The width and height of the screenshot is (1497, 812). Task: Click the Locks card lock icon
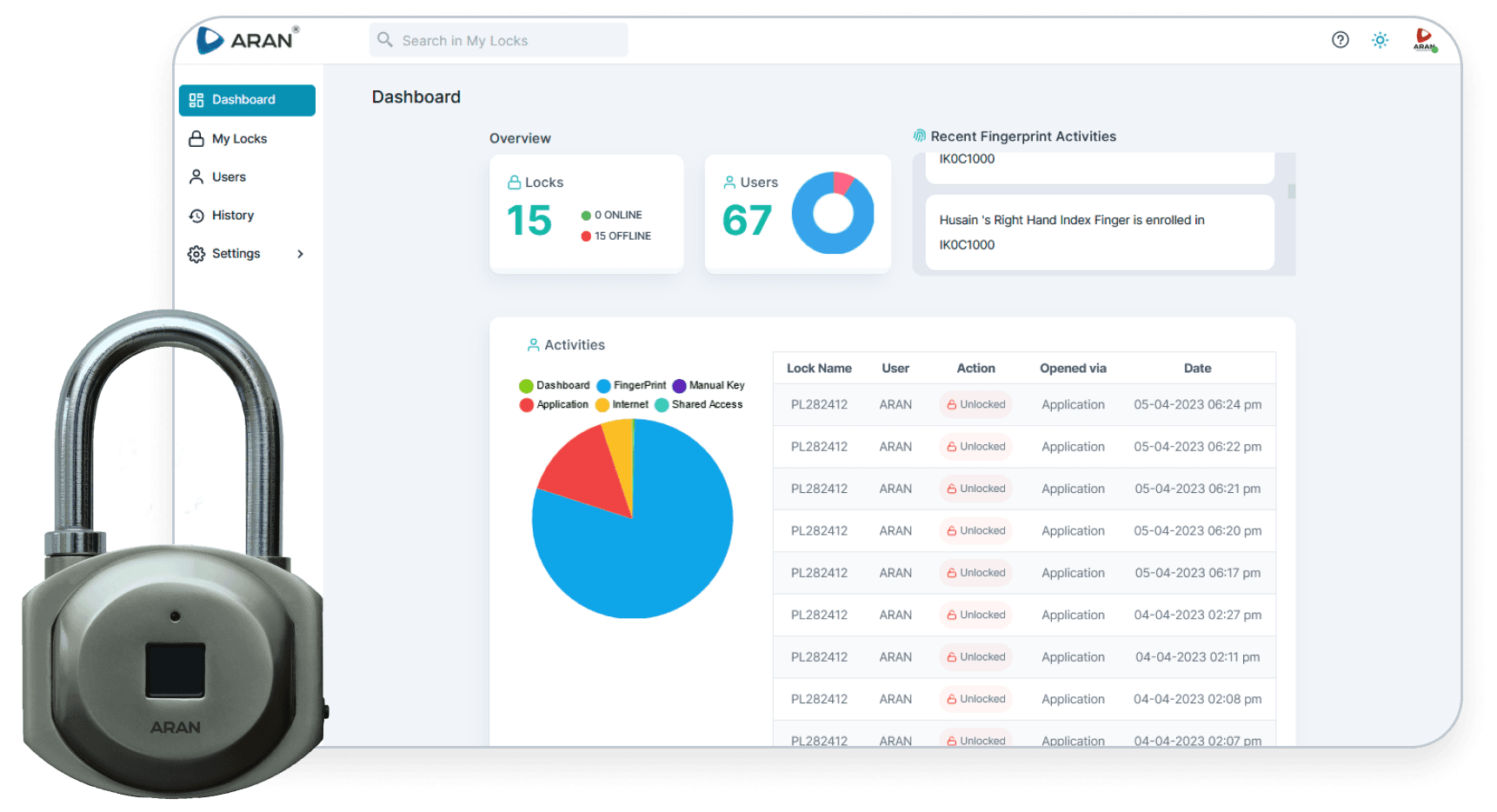[x=515, y=183]
